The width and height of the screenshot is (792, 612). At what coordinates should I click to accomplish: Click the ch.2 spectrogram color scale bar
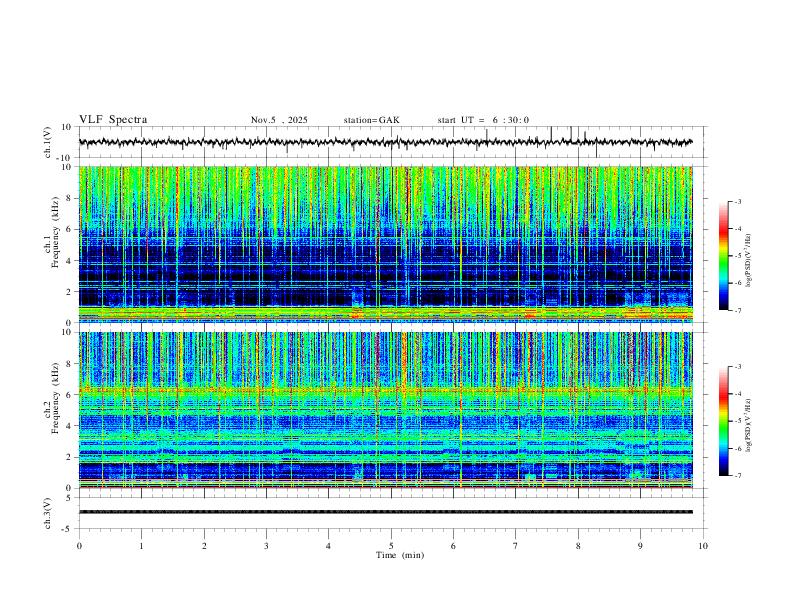[x=723, y=421]
